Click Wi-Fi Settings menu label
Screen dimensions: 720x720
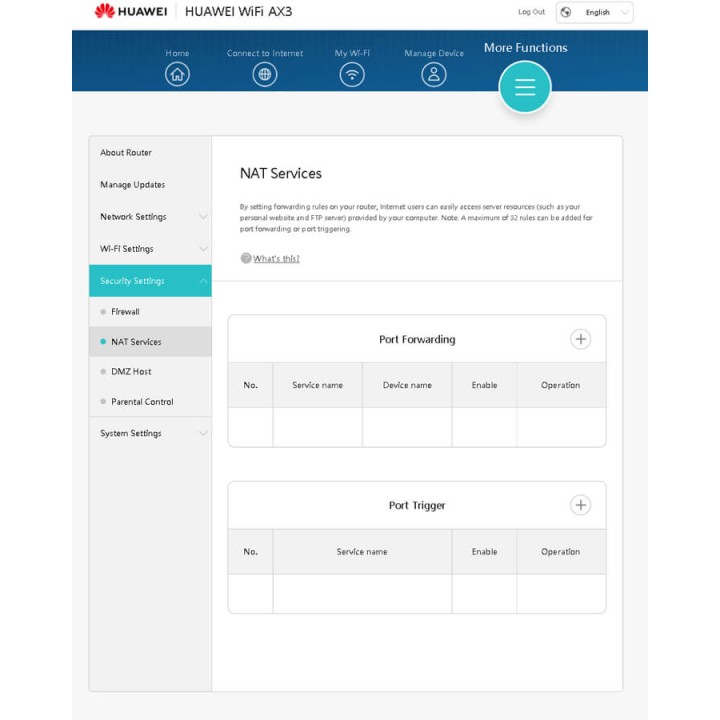click(127, 248)
